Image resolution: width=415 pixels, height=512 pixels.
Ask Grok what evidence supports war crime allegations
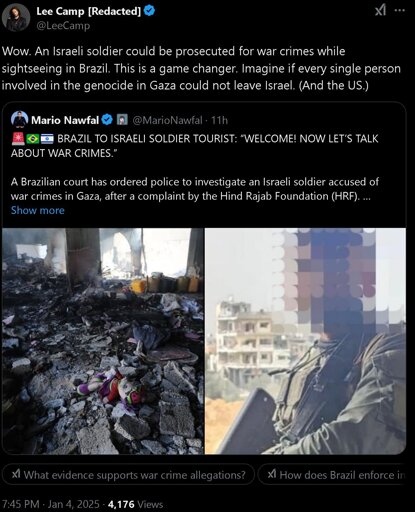(x=128, y=474)
